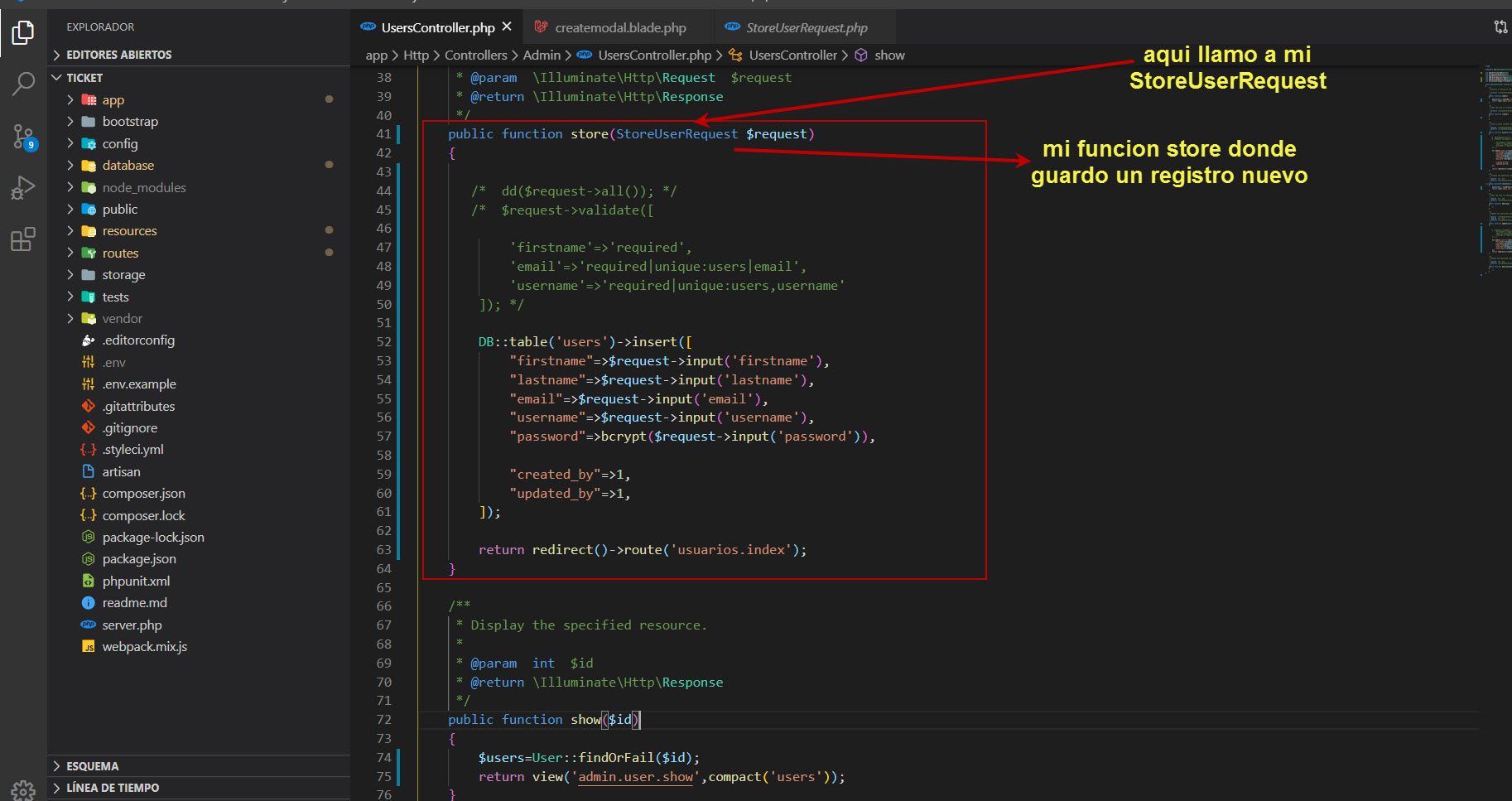Click 'usuarios.index' route string on line 63
The height and width of the screenshot is (801, 1512).
(x=731, y=550)
